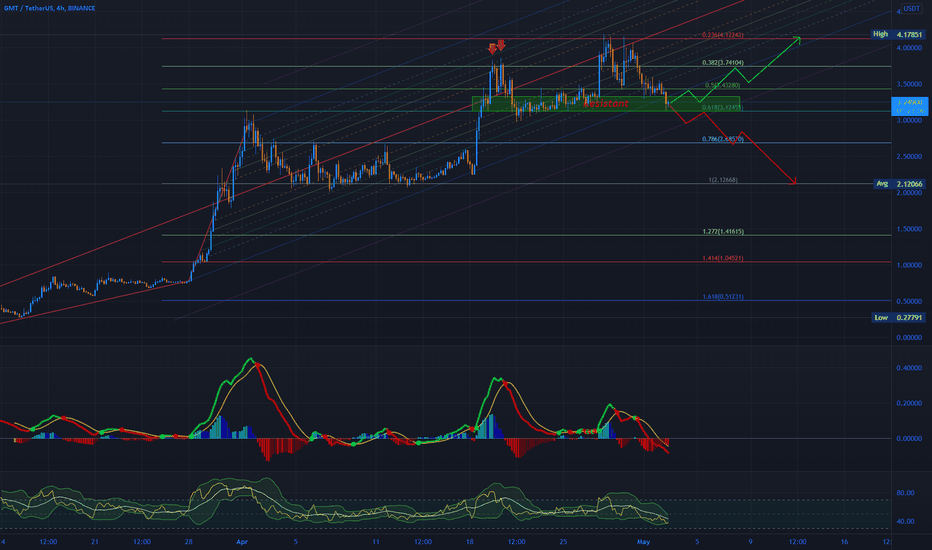Click the 0.20000 MACD axis value
This screenshot has width=932, height=550.
tap(909, 403)
